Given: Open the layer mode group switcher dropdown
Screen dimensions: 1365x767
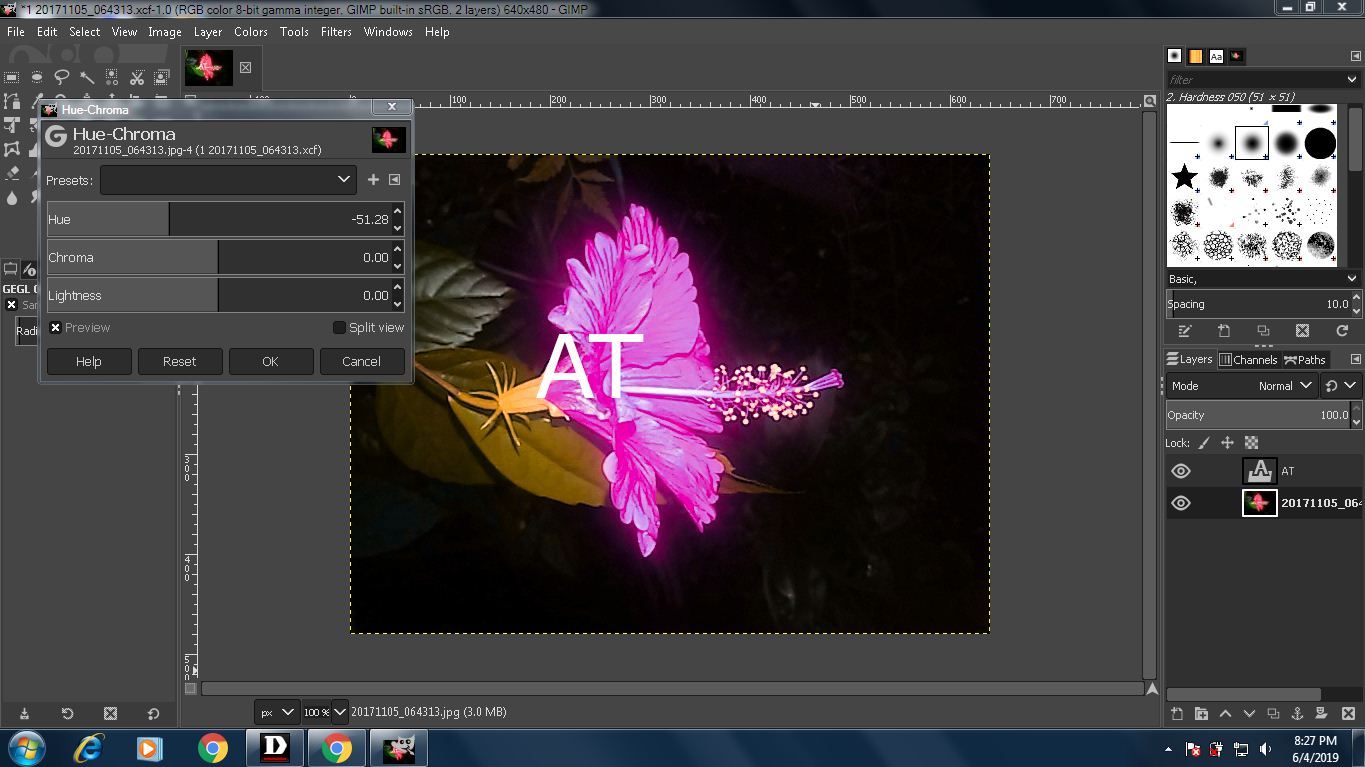Looking at the screenshot, I should point(1341,386).
